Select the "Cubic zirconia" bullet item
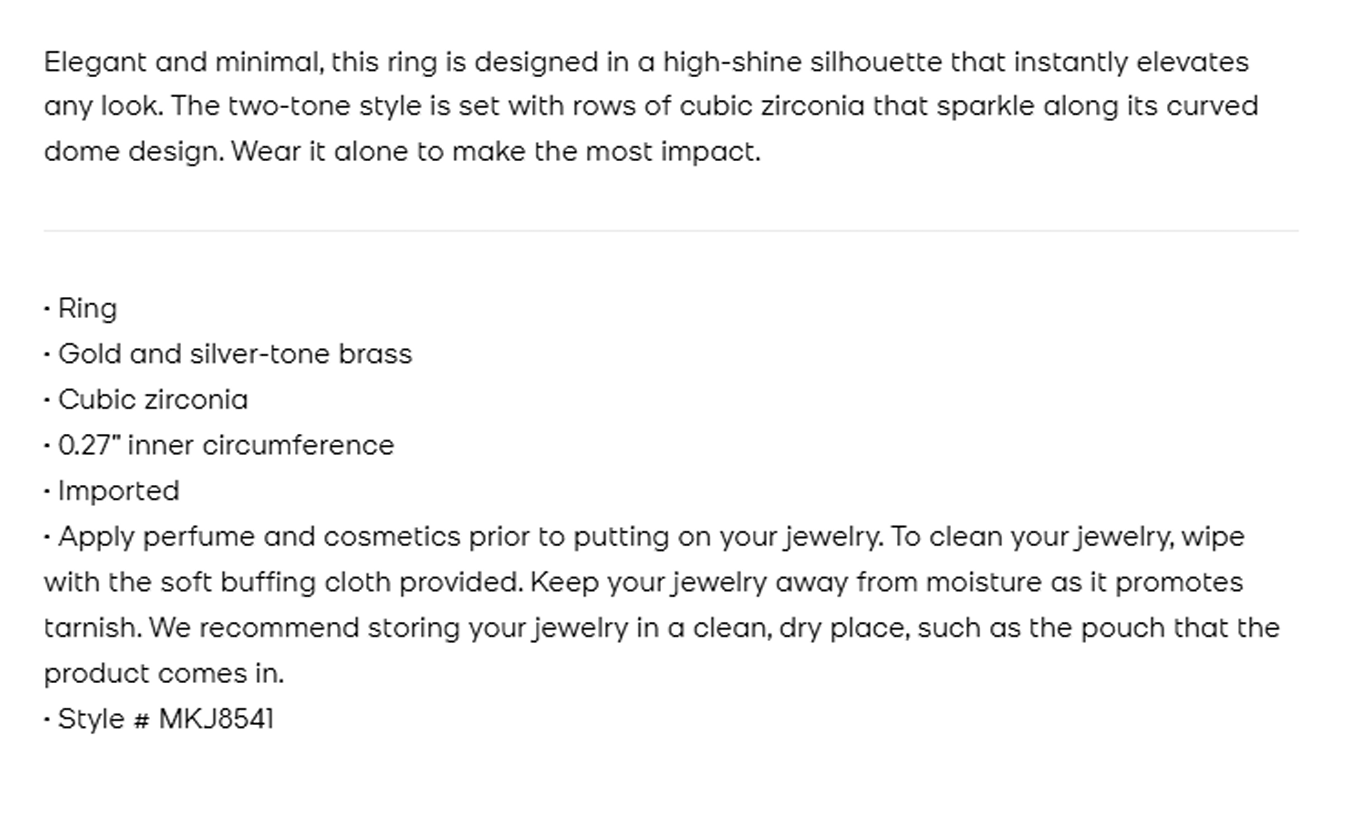 point(153,400)
